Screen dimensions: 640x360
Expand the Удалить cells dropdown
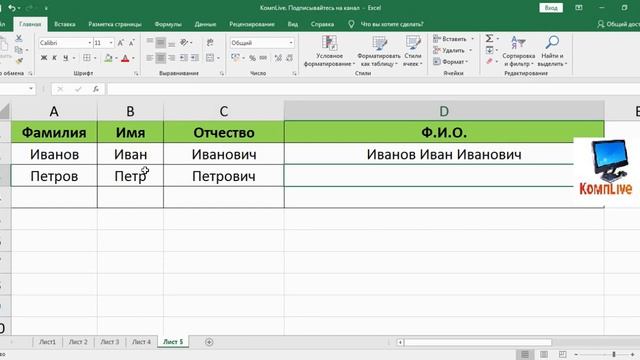tap(471, 50)
